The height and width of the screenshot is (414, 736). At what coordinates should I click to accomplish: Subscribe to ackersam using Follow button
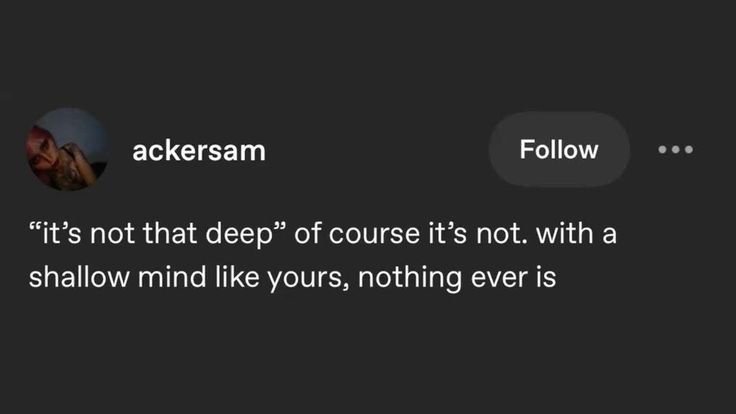(559, 150)
